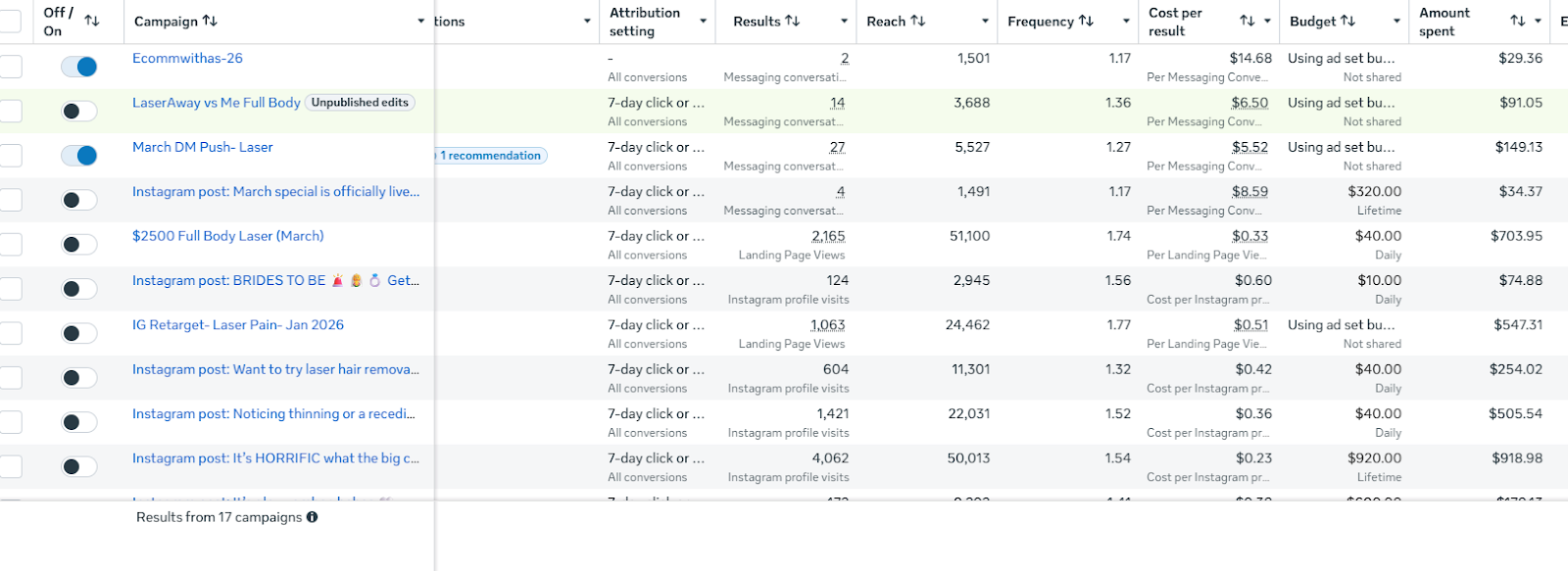Turn off the Ecommwithas-26 campaign toggle
The width and height of the screenshot is (1568, 571).
[79, 67]
